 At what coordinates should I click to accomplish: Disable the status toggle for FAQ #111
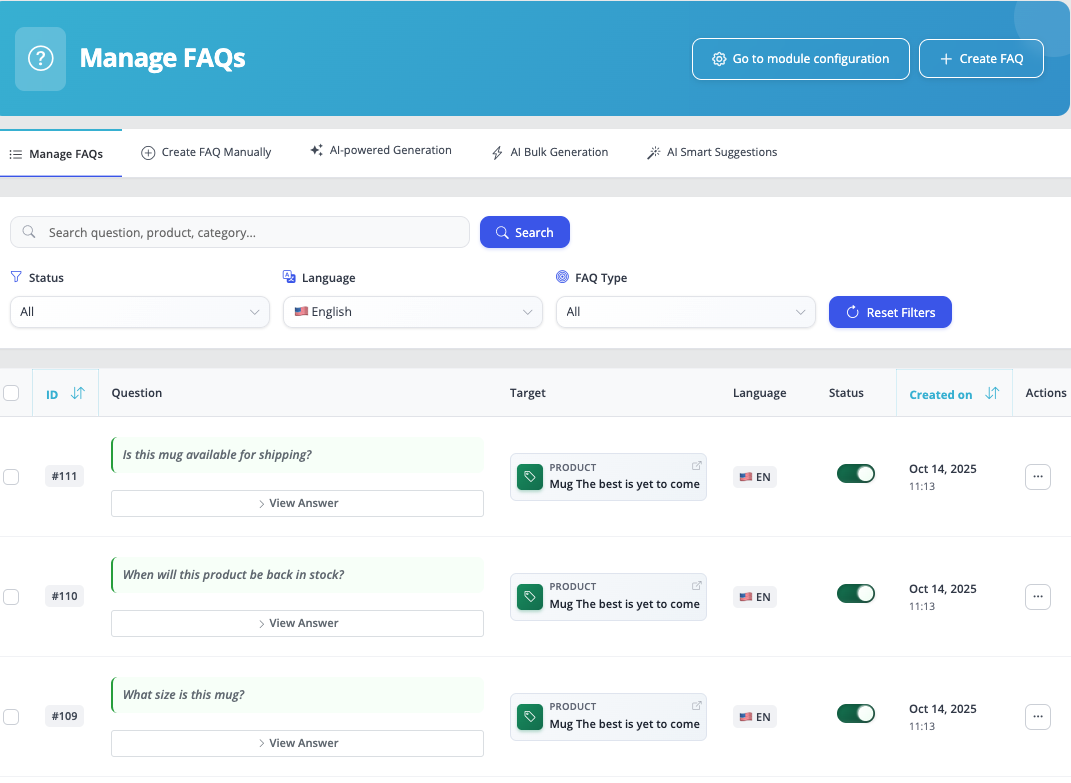coord(855,474)
